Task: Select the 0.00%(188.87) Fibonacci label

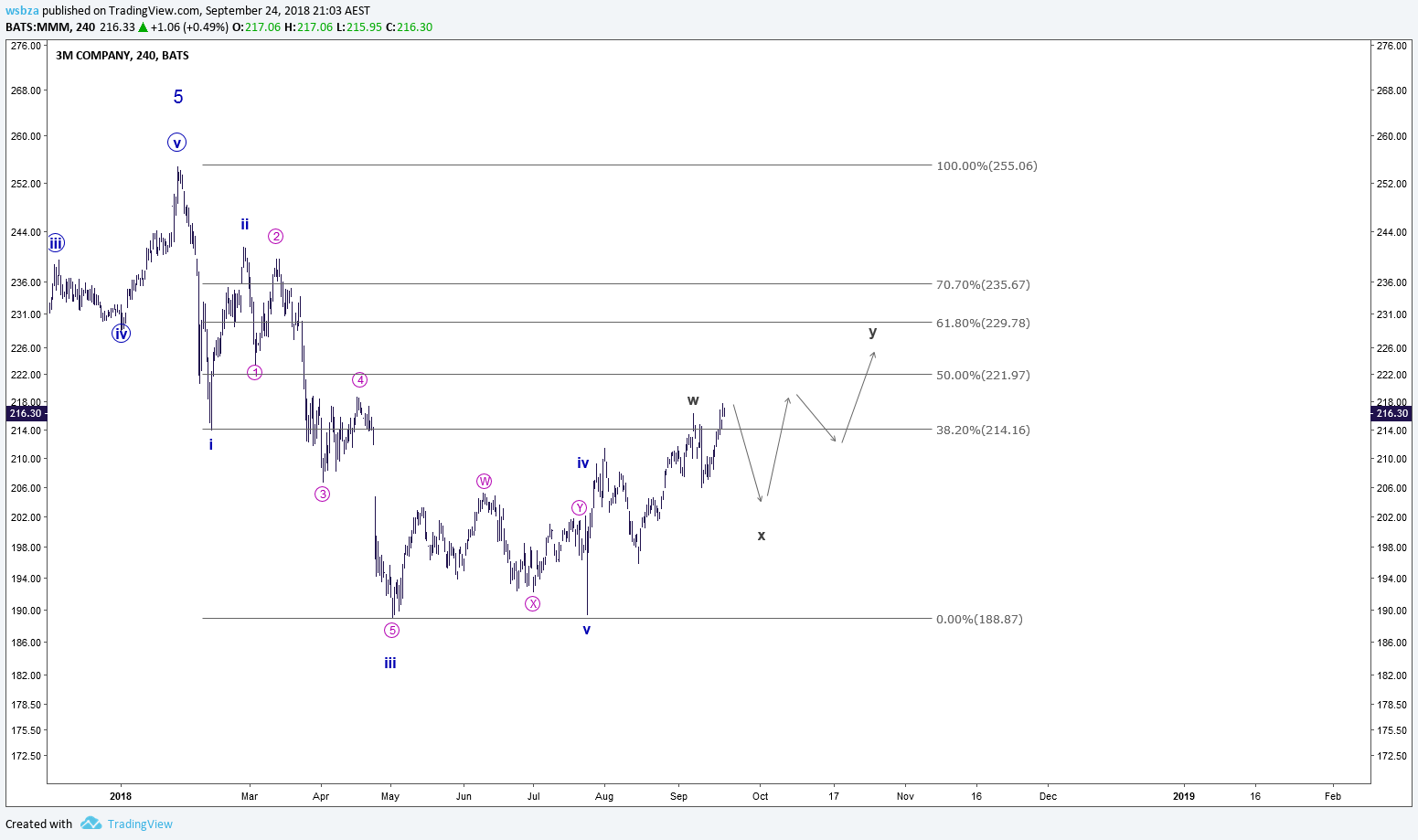Action: coord(979,620)
